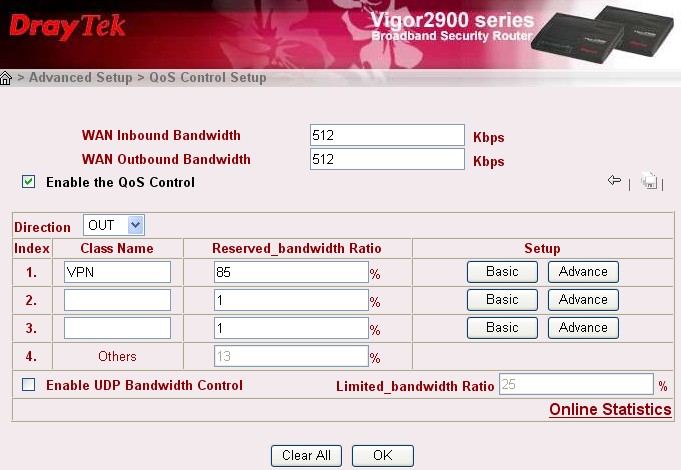This screenshot has width=681, height=470.
Task: Click class name field for index 2
Action: pos(117,300)
